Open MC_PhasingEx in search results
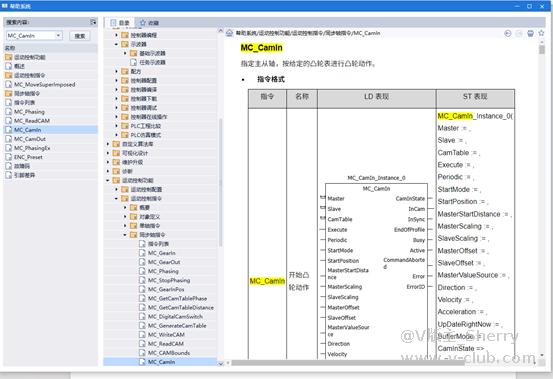This screenshot has height=379, width=553. tap(32, 148)
